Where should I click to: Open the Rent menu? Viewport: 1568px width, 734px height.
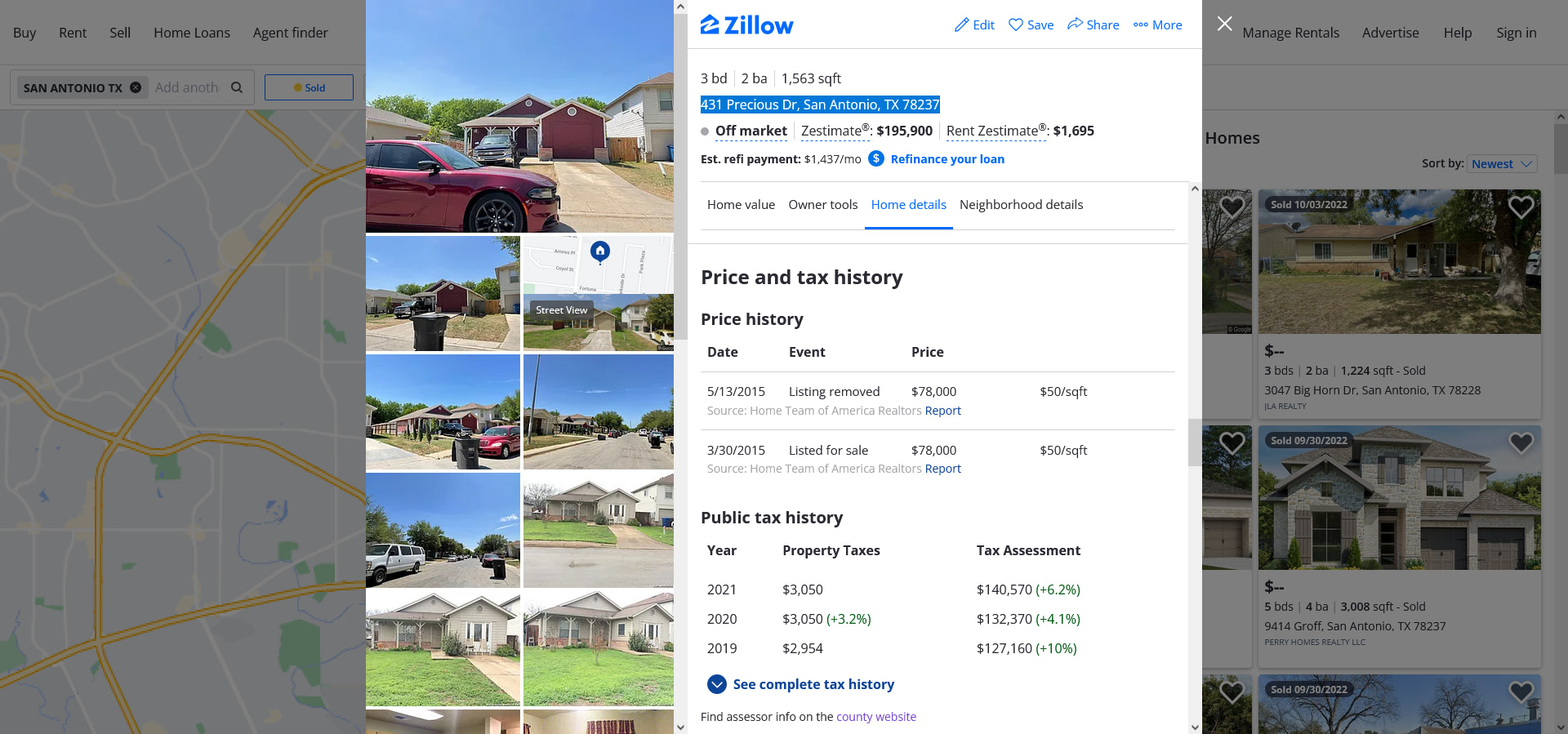point(73,33)
